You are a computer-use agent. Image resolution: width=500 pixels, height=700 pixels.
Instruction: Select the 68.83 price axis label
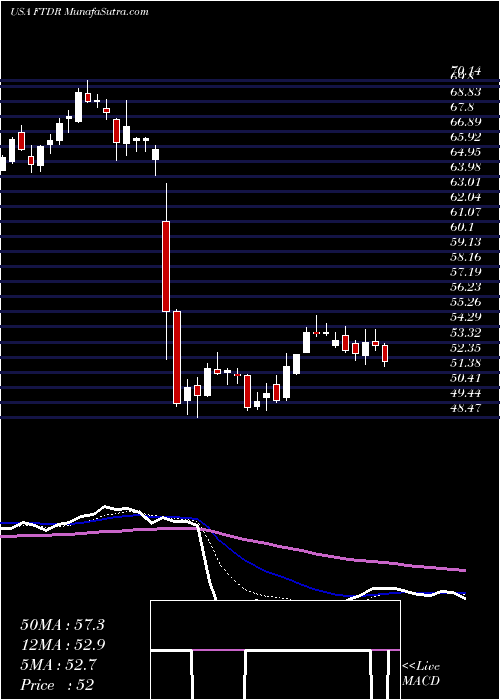click(466, 92)
